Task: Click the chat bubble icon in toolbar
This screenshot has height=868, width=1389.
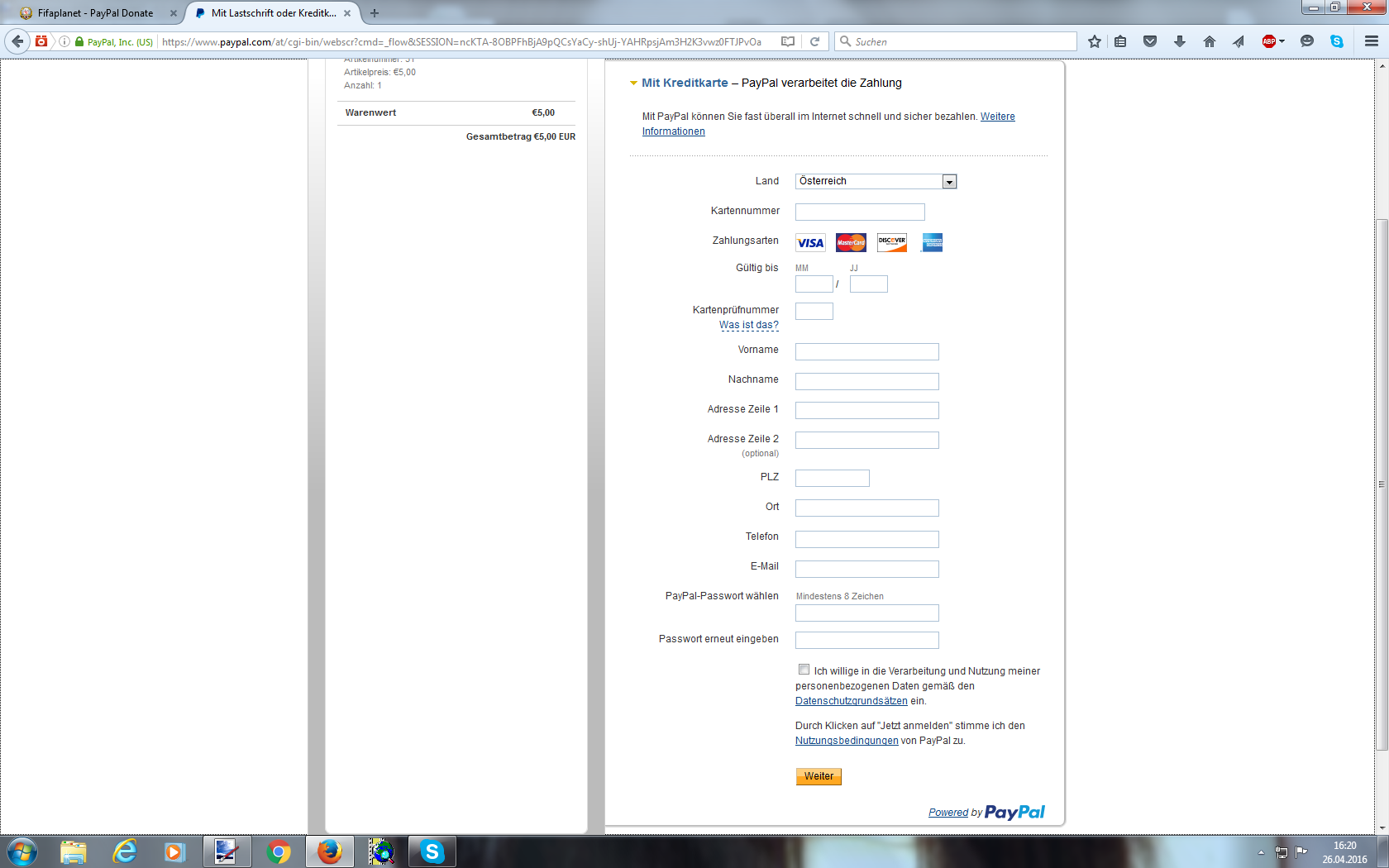Action: click(x=1307, y=41)
